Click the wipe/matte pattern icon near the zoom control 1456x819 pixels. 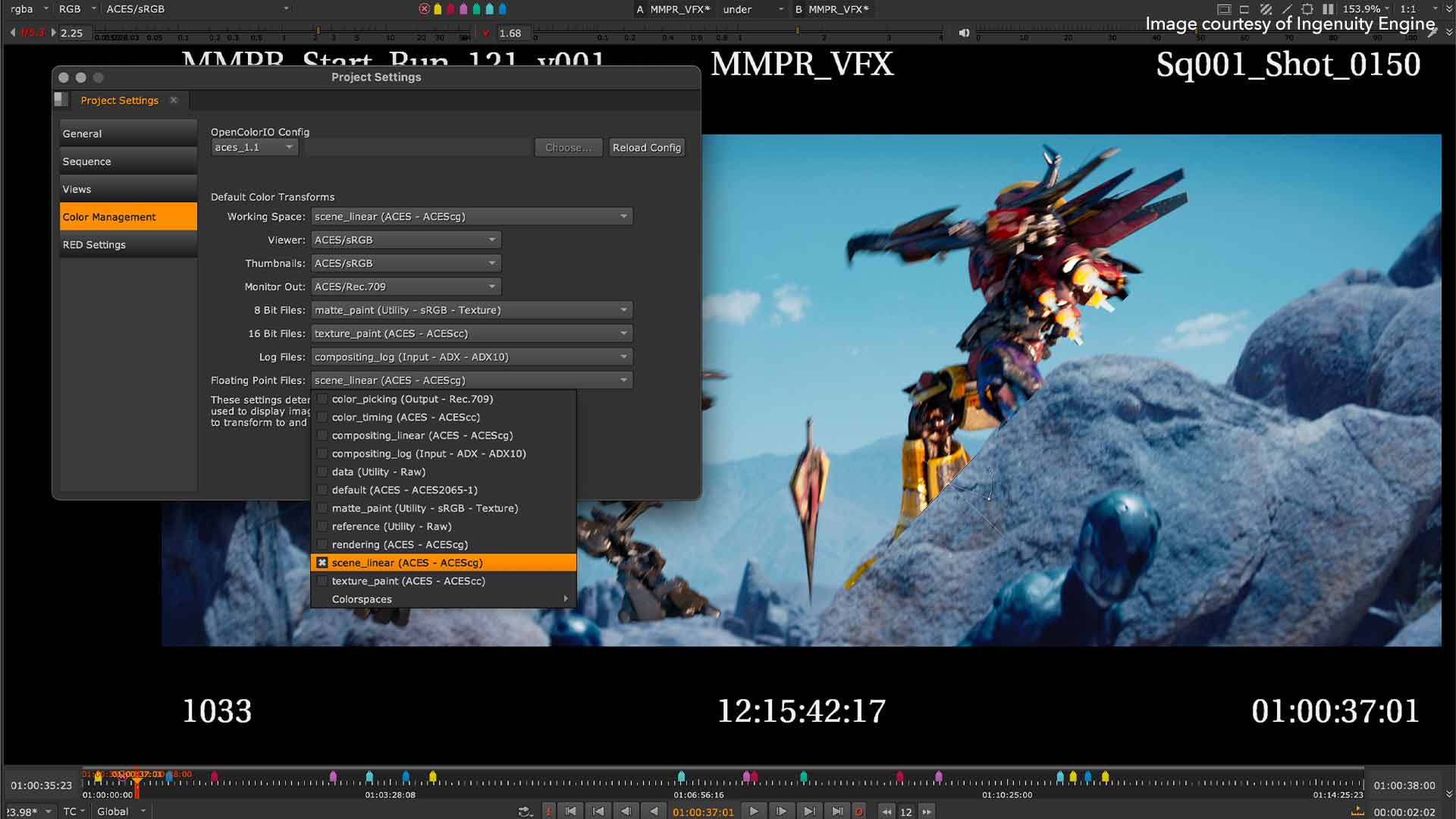(x=1266, y=10)
